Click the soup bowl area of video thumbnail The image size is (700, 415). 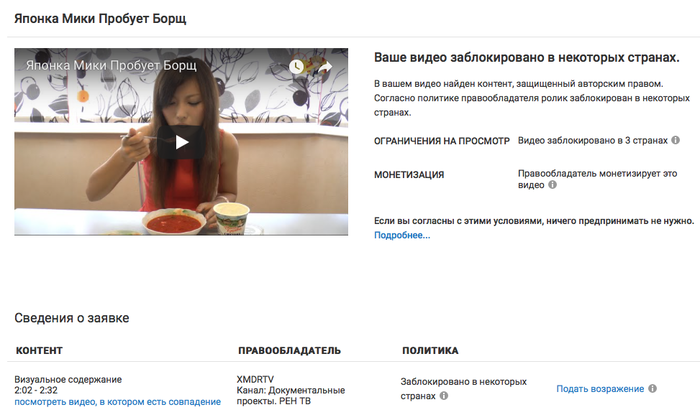pyautogui.click(x=174, y=221)
